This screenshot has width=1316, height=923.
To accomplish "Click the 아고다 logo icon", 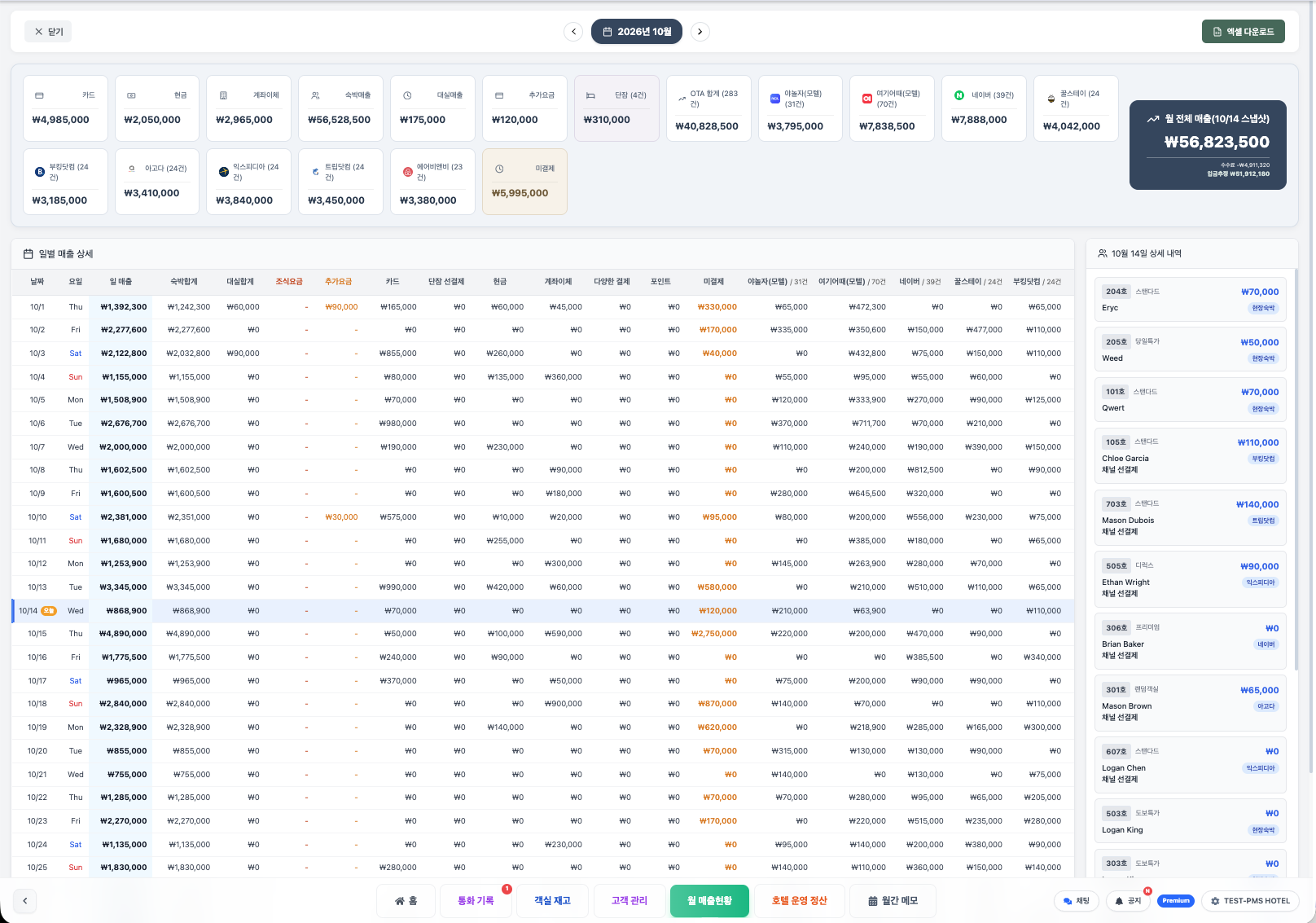I will coord(132,169).
